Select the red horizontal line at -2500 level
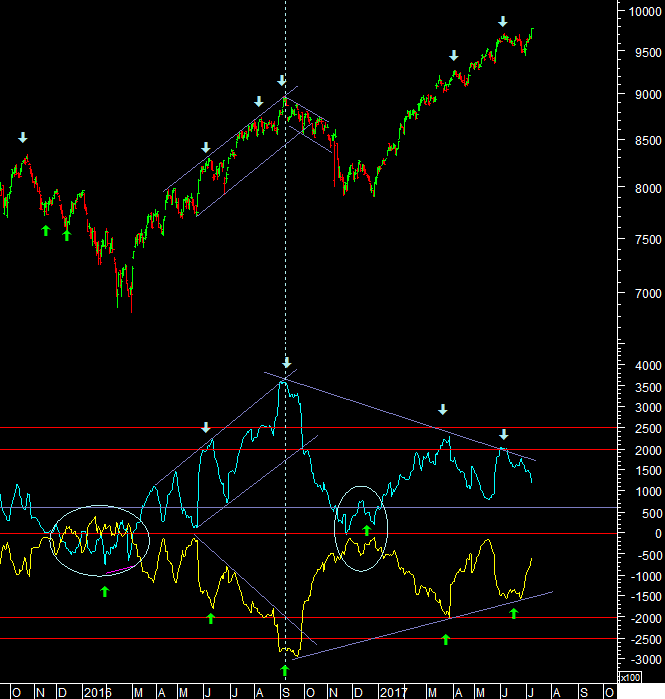Viewport: 665px width, 699px height. 308,638
